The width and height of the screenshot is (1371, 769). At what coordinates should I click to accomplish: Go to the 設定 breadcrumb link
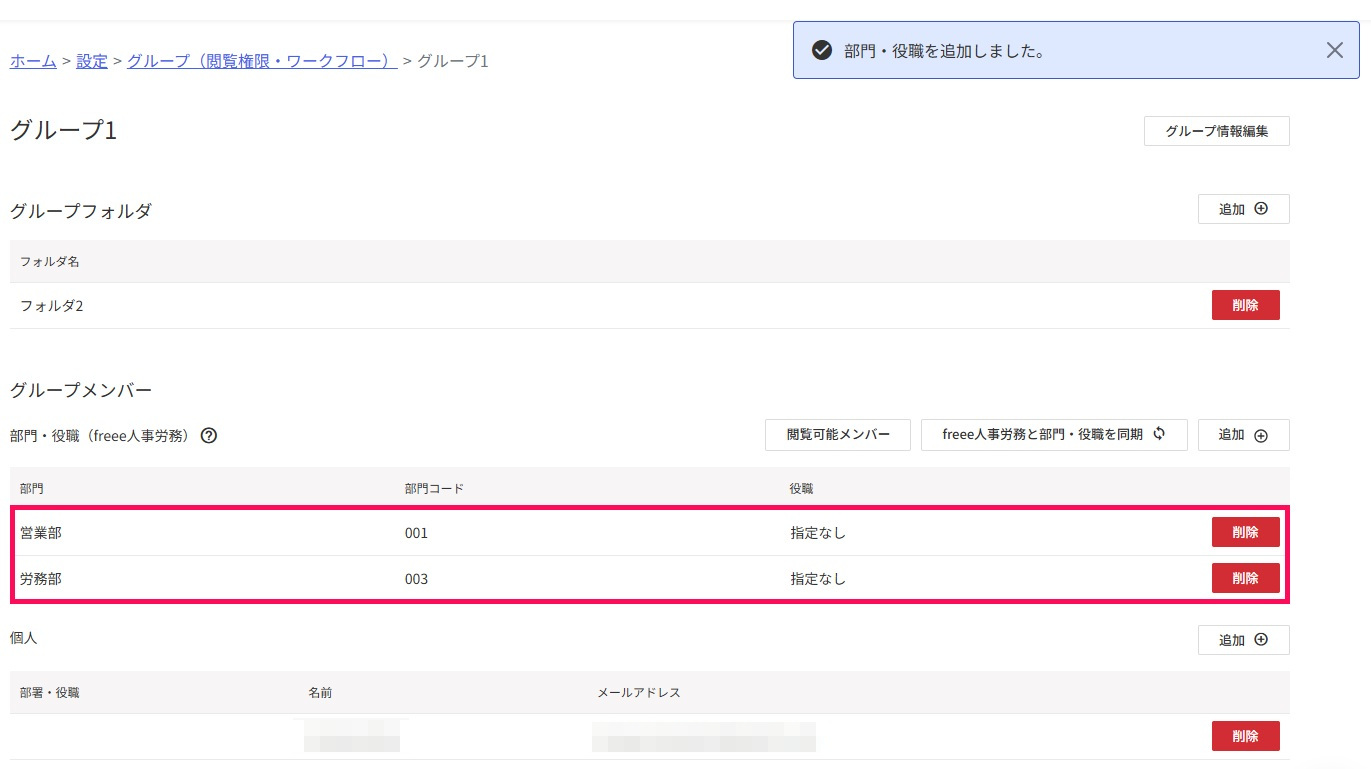click(92, 61)
